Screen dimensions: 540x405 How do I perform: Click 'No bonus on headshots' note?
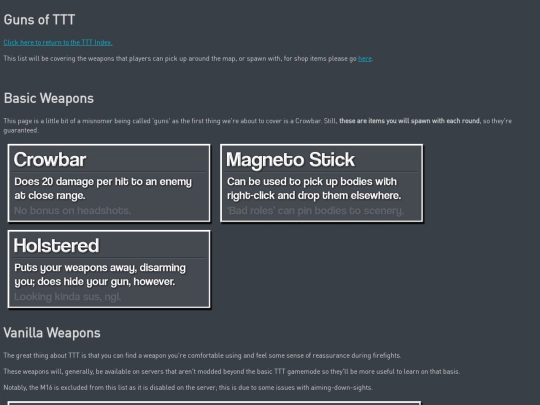tap(72, 210)
